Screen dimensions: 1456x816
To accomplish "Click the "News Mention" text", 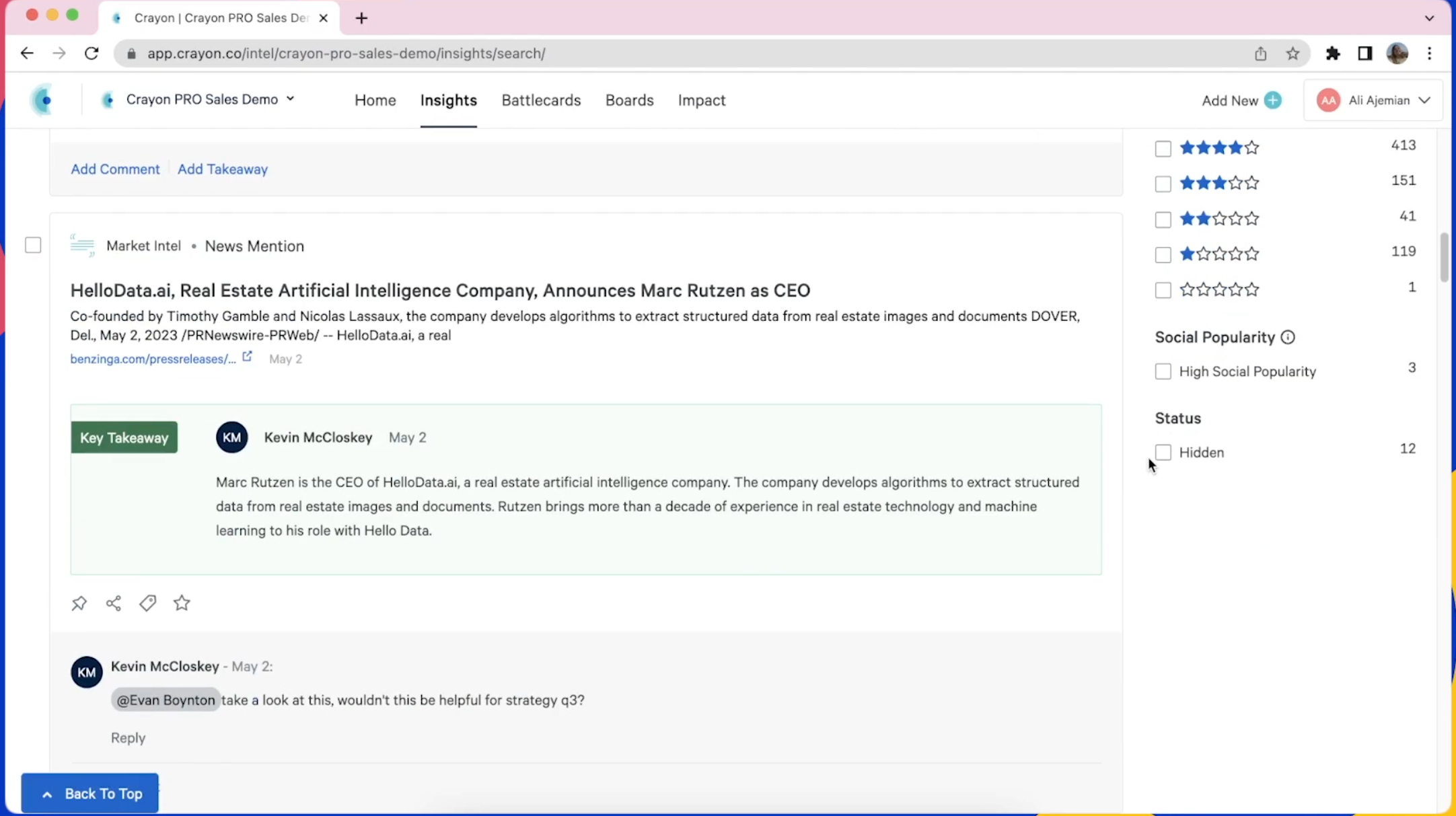I will click(x=254, y=246).
